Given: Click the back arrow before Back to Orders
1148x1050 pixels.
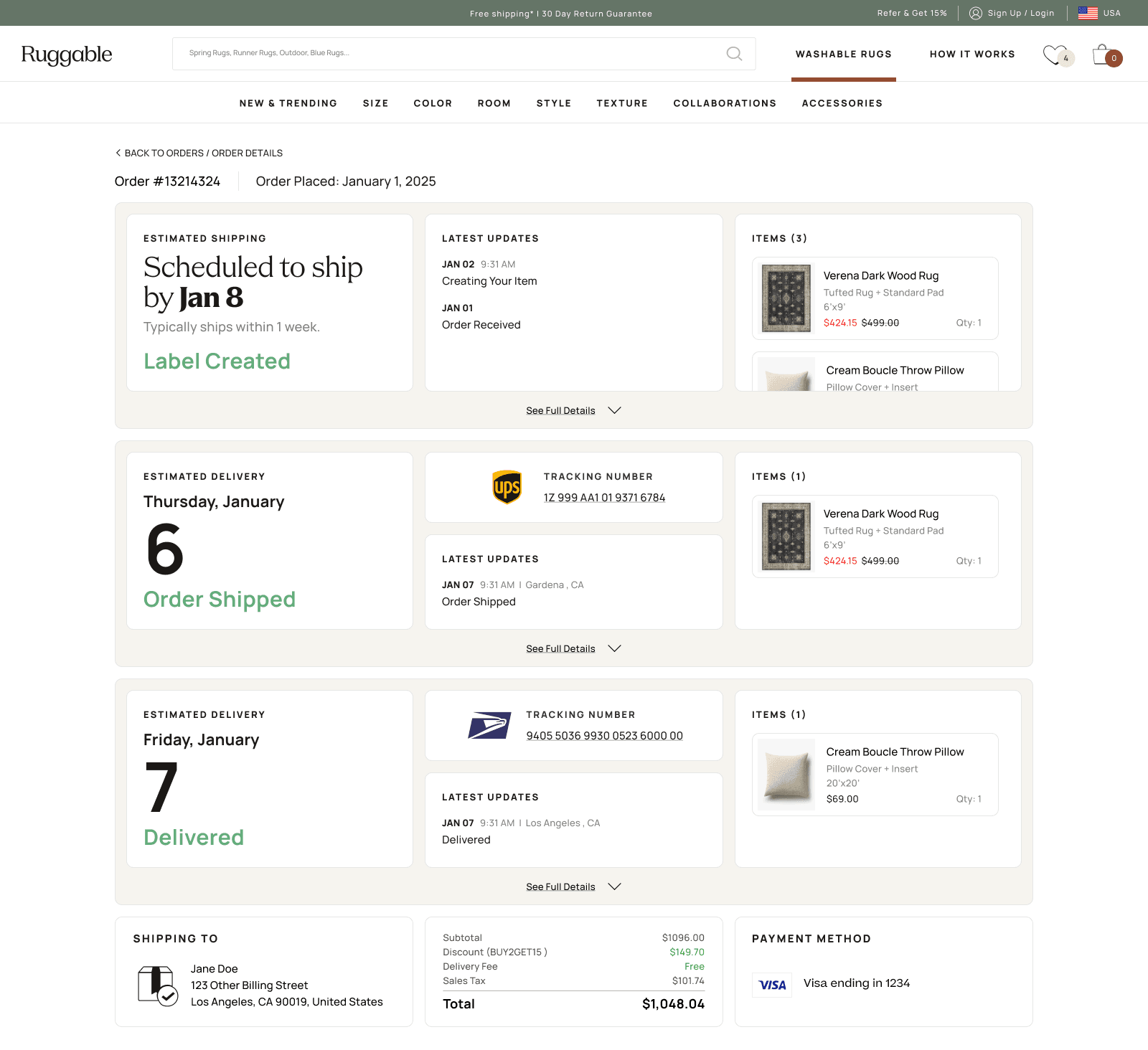Looking at the screenshot, I should 118,153.
